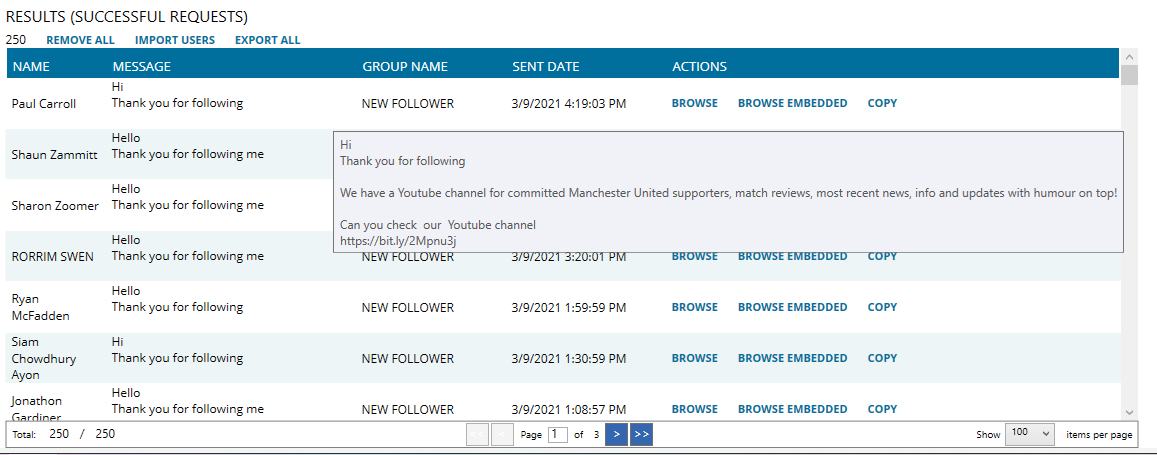Jump to the last results page

click(641, 434)
